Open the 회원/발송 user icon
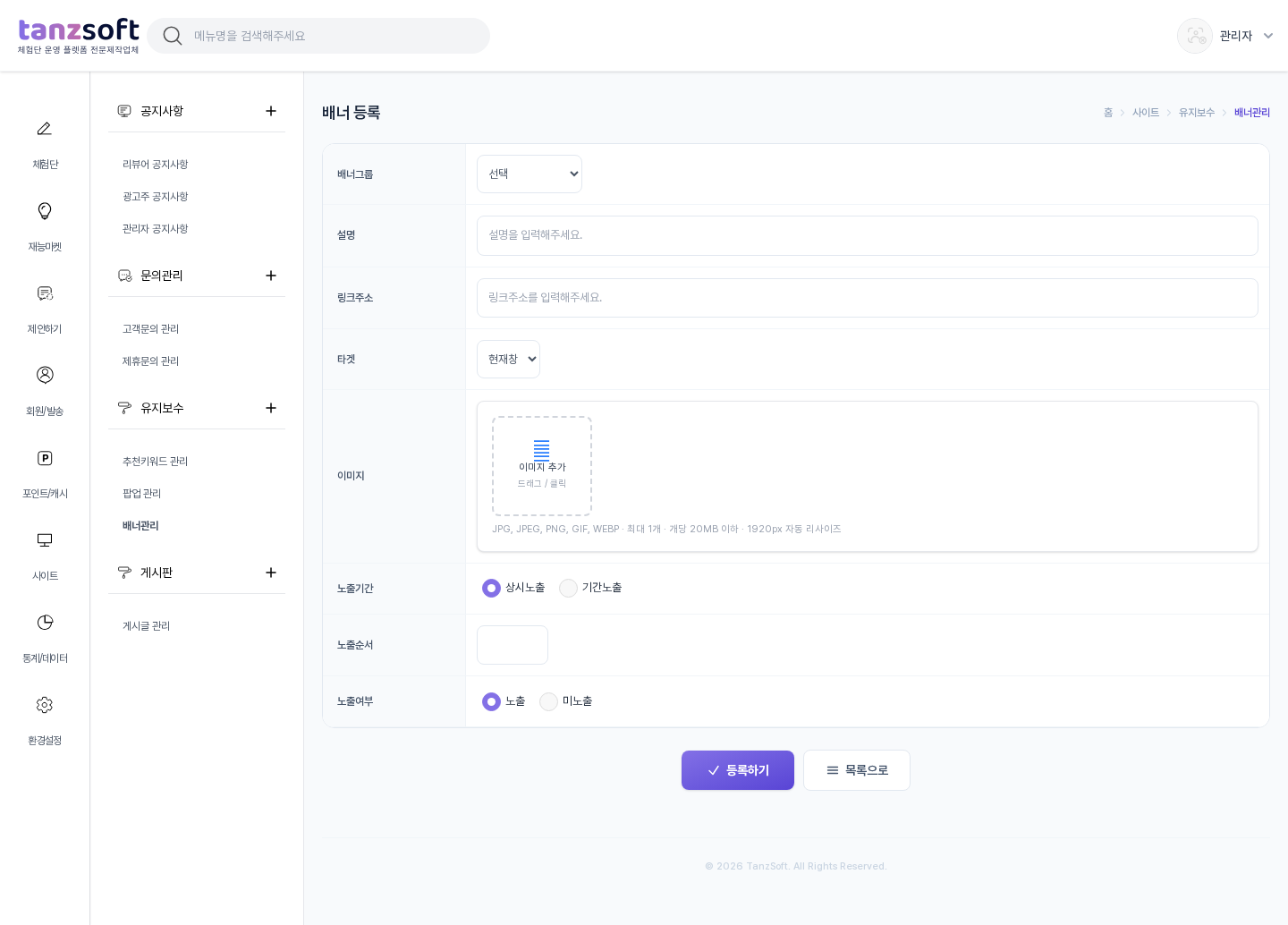The width and height of the screenshot is (1288, 925). (x=44, y=375)
